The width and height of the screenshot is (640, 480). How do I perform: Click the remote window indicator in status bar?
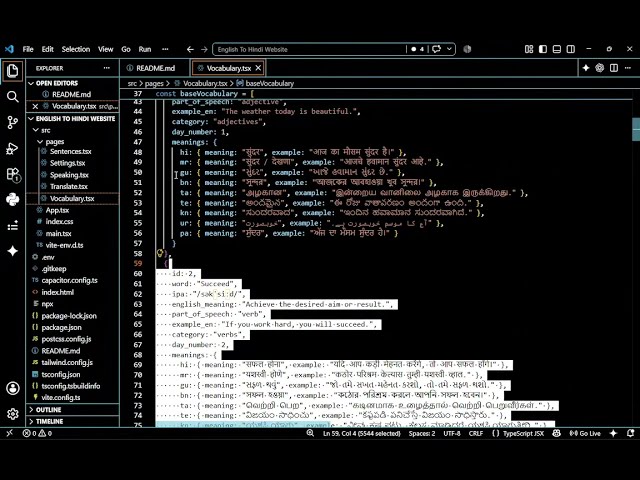(10, 433)
